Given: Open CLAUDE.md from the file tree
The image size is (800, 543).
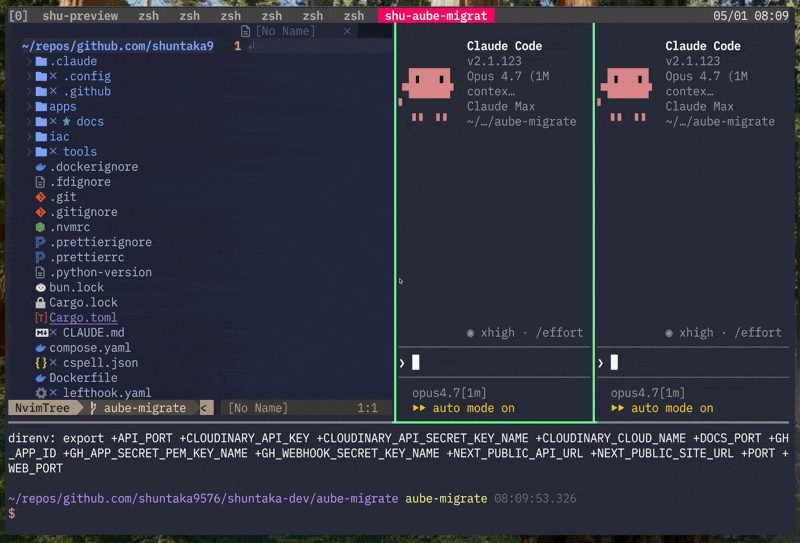Looking at the screenshot, I should click(93, 333).
